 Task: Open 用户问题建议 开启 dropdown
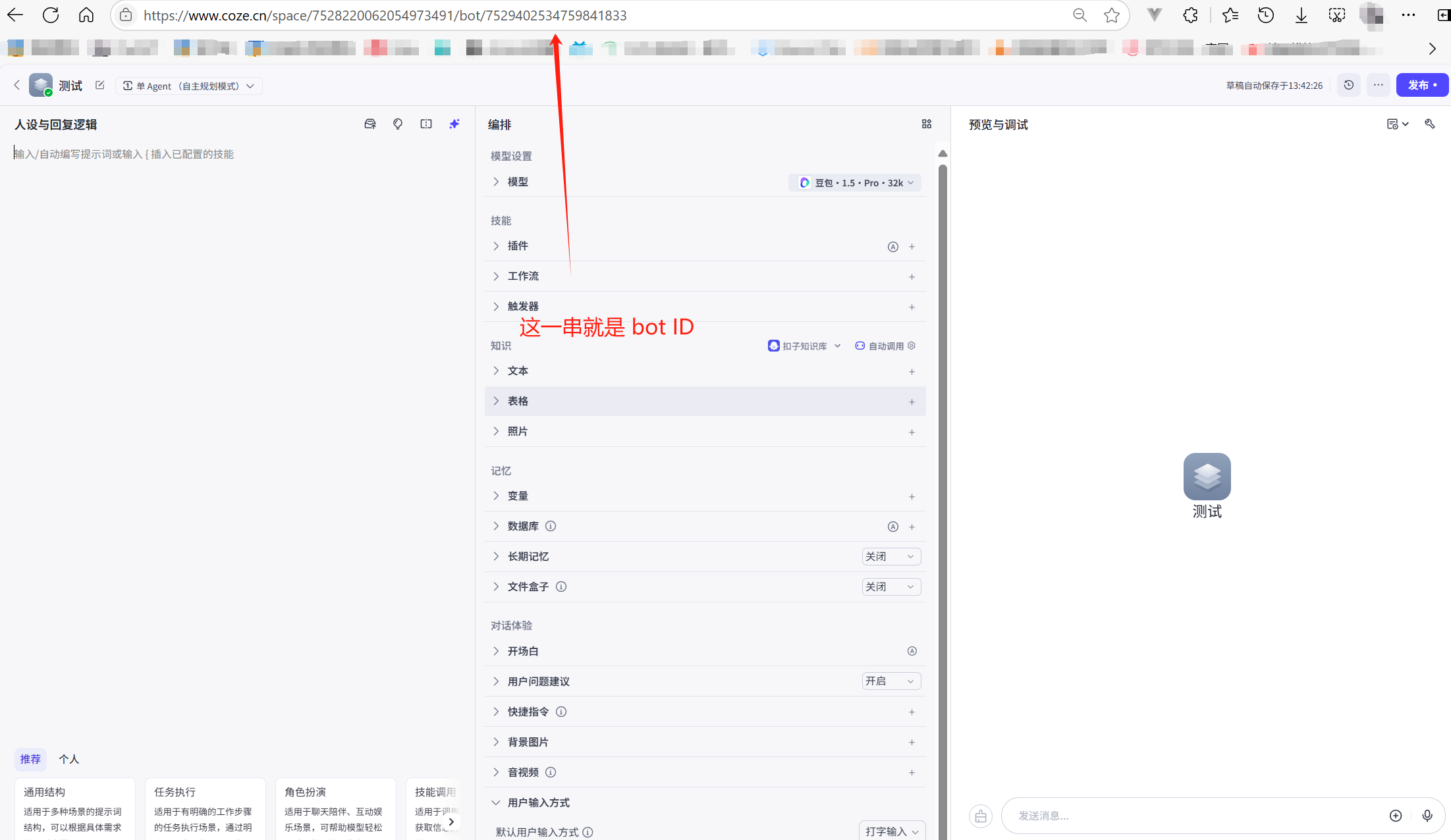(890, 681)
